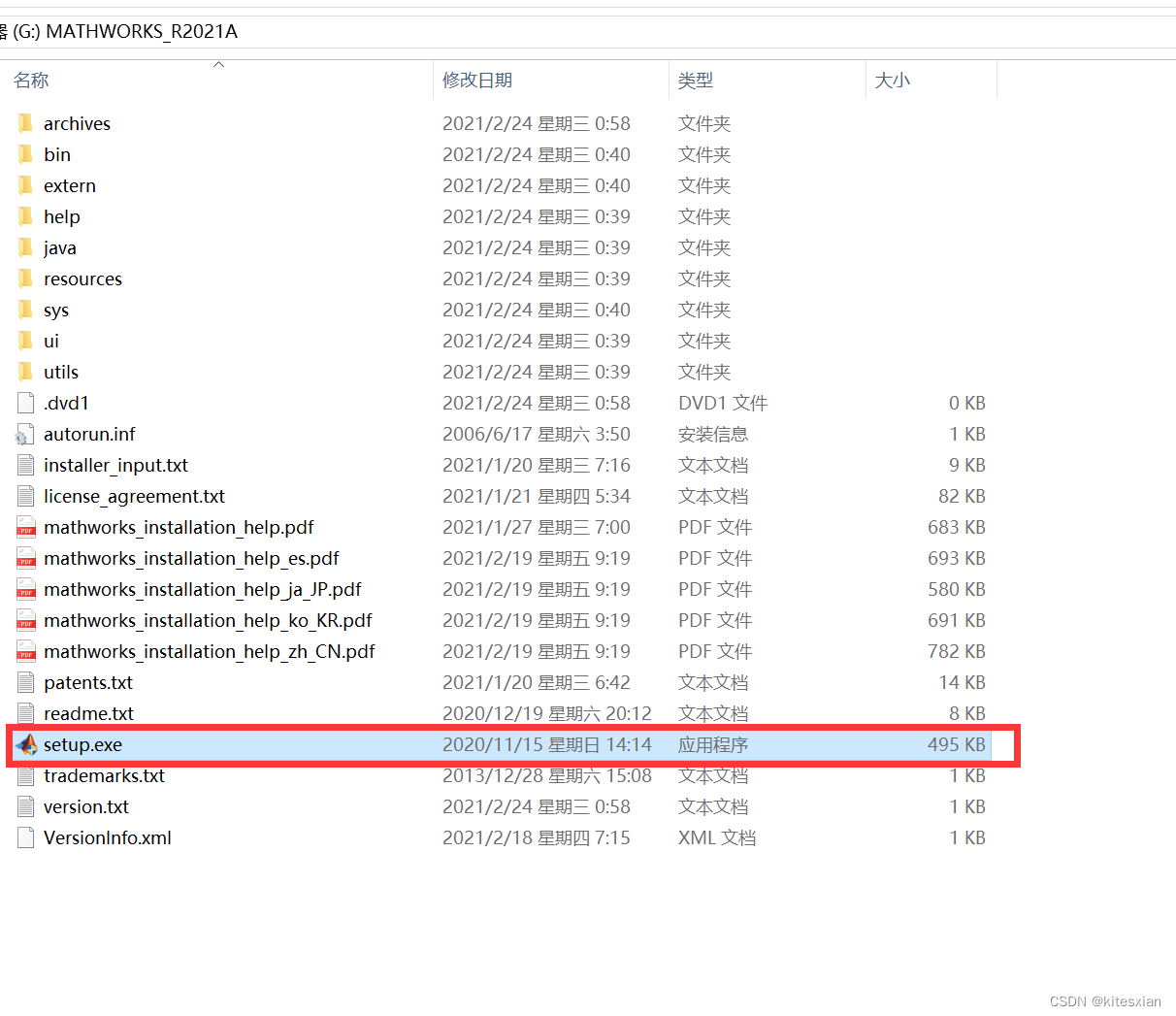
Task: Click the installer_input.txt document icon
Action: tap(26, 465)
